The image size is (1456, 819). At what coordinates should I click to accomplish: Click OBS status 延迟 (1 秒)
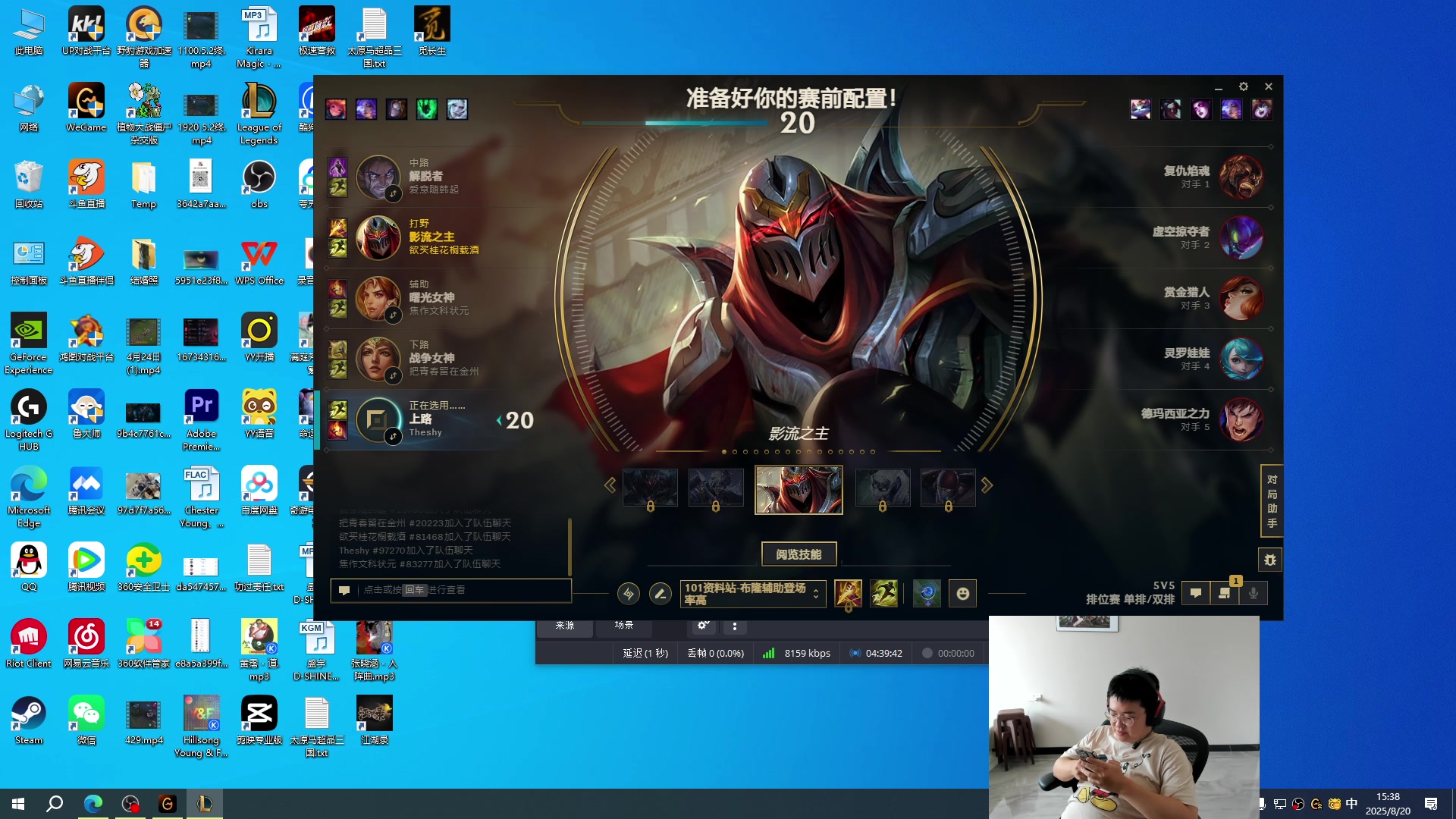pyautogui.click(x=645, y=653)
